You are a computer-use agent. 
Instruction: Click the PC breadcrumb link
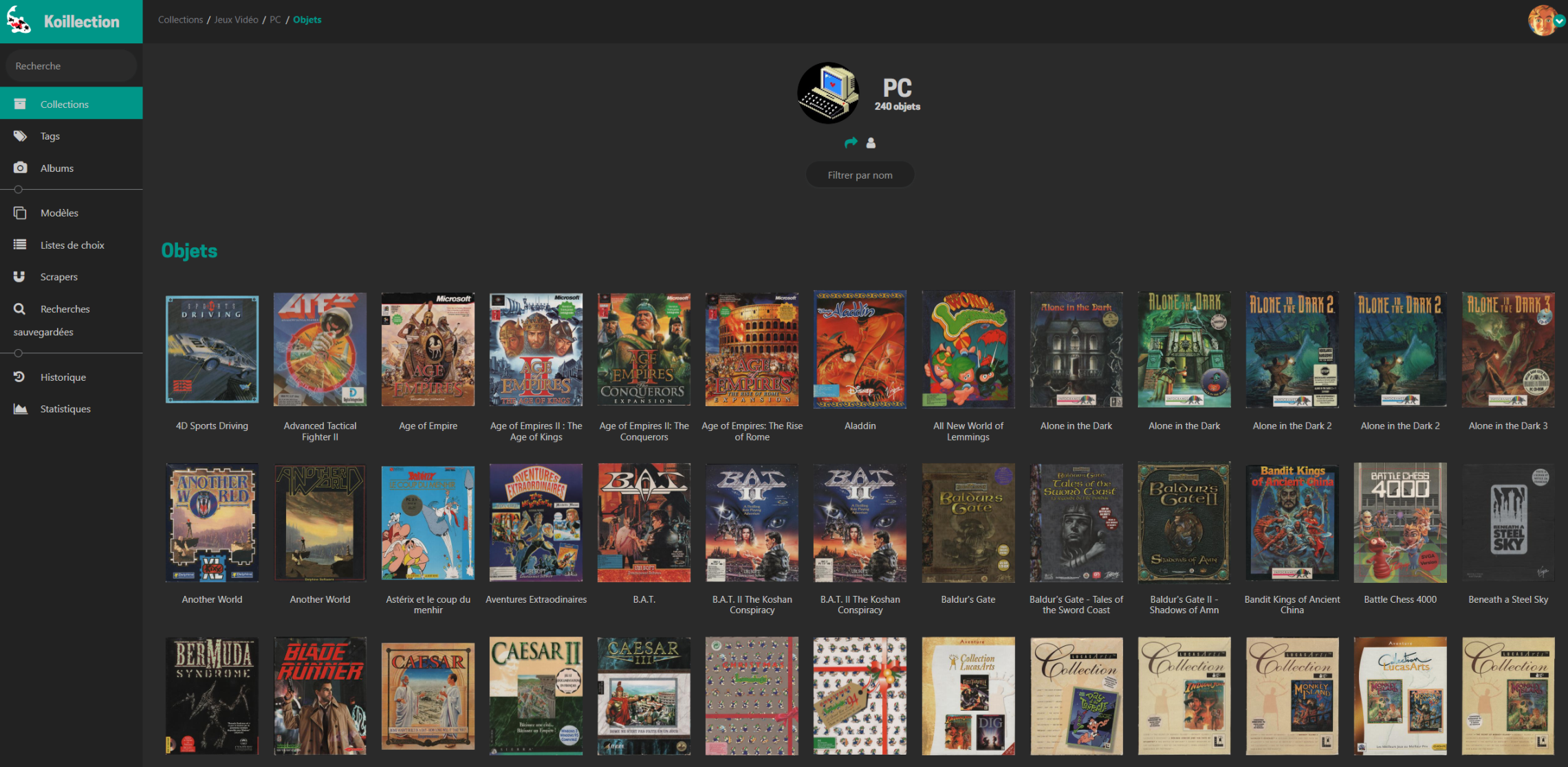click(x=275, y=20)
